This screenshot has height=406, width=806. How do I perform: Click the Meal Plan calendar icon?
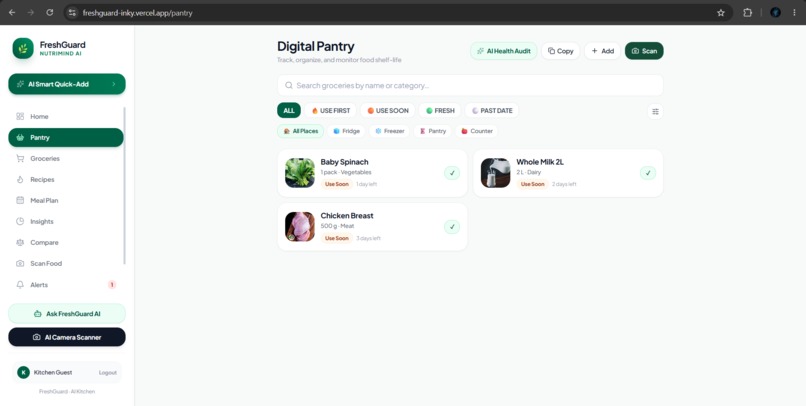click(x=20, y=200)
